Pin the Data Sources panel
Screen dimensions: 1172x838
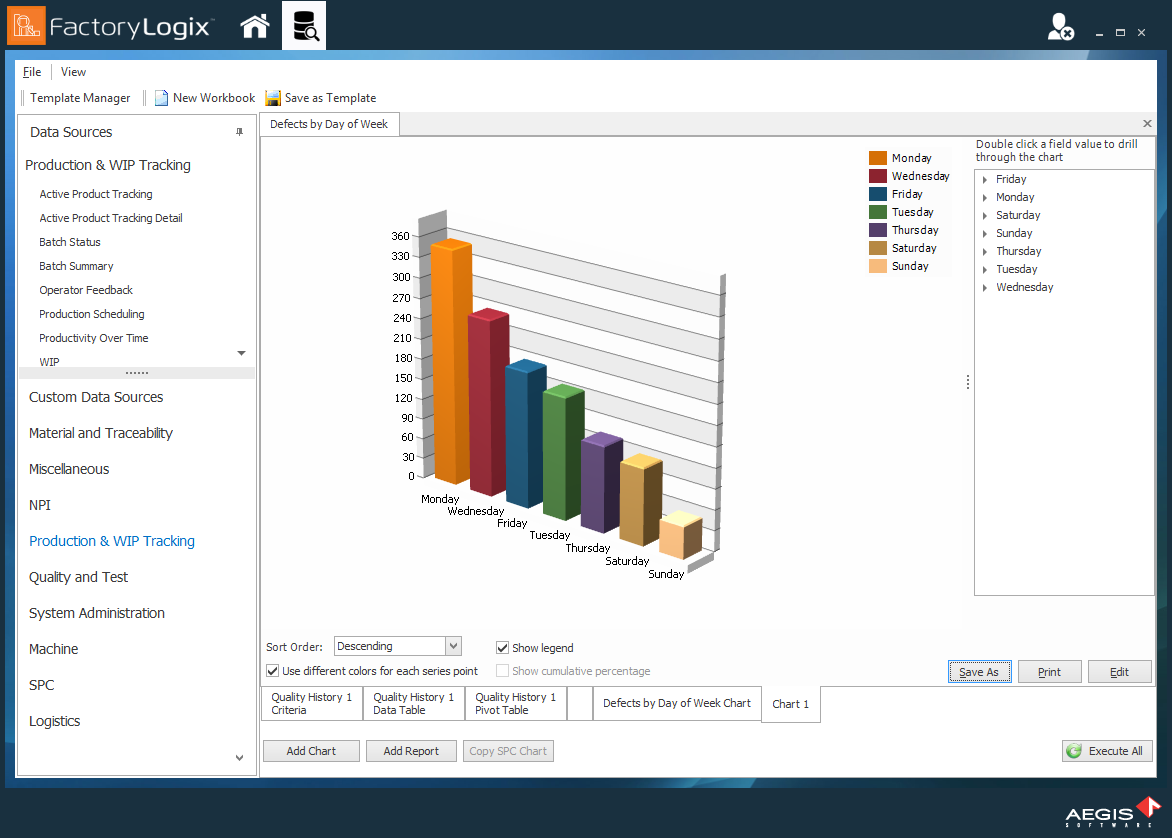[240, 131]
